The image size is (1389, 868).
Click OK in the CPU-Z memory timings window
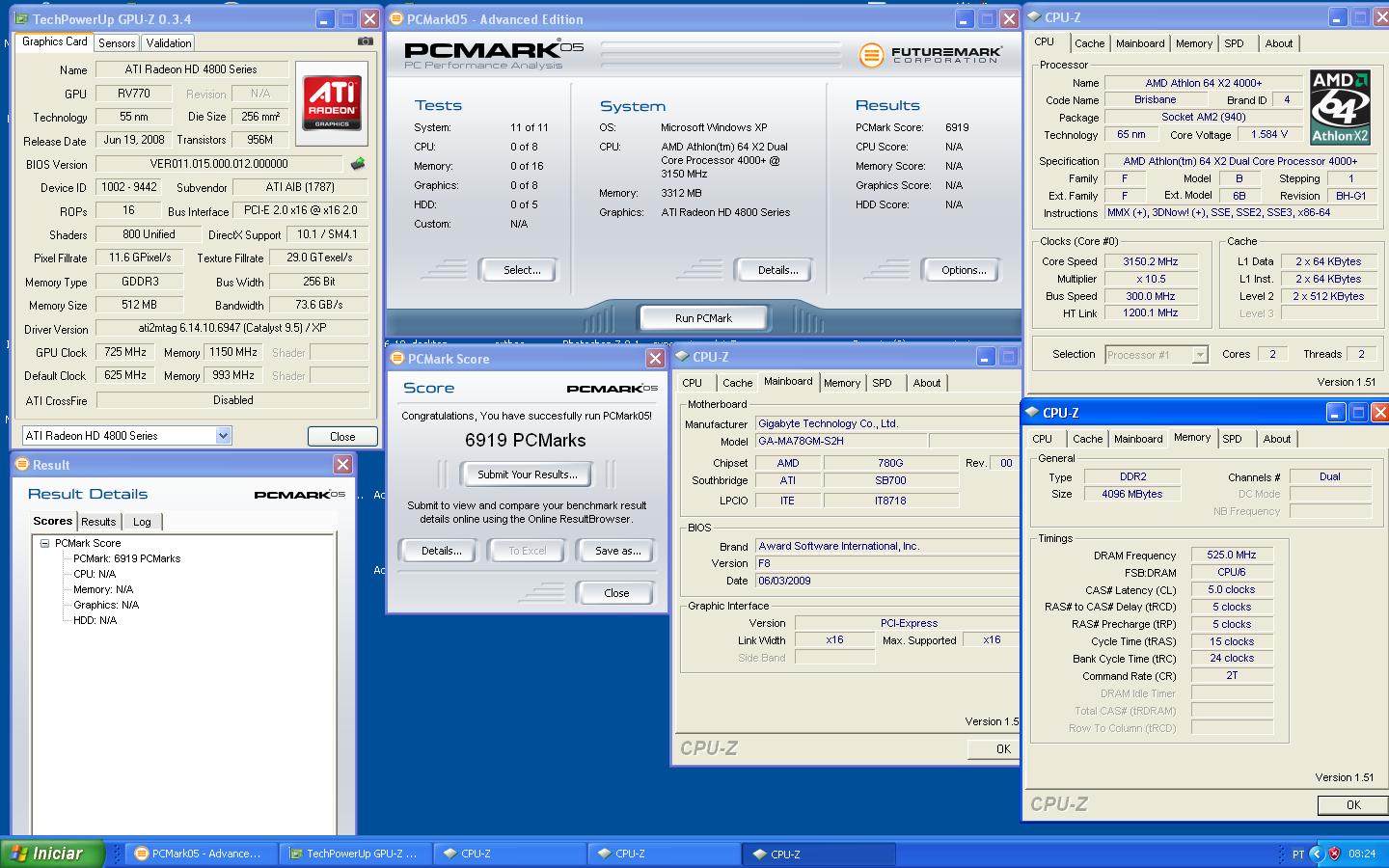[1352, 805]
